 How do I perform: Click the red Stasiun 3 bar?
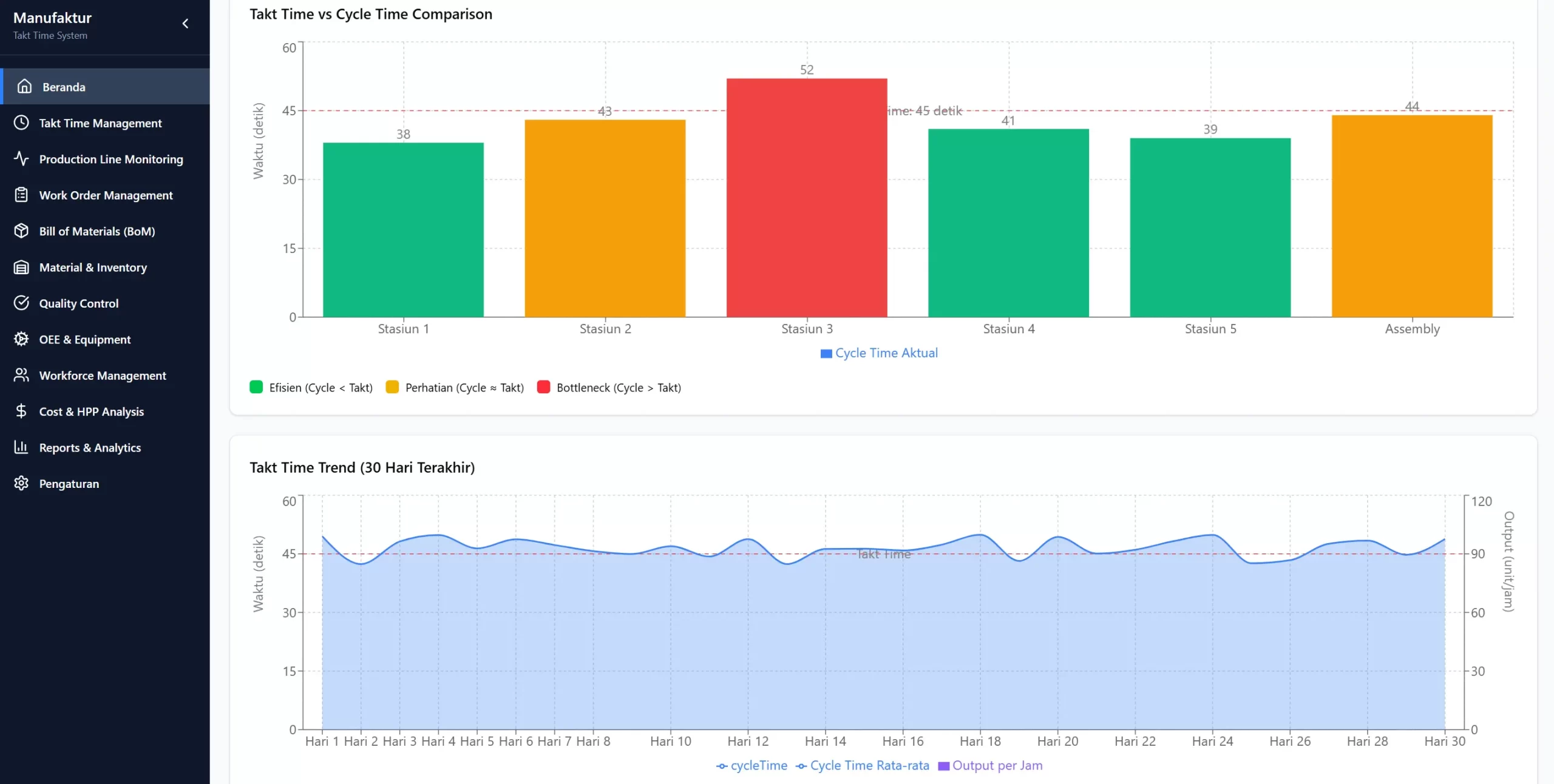click(x=807, y=198)
